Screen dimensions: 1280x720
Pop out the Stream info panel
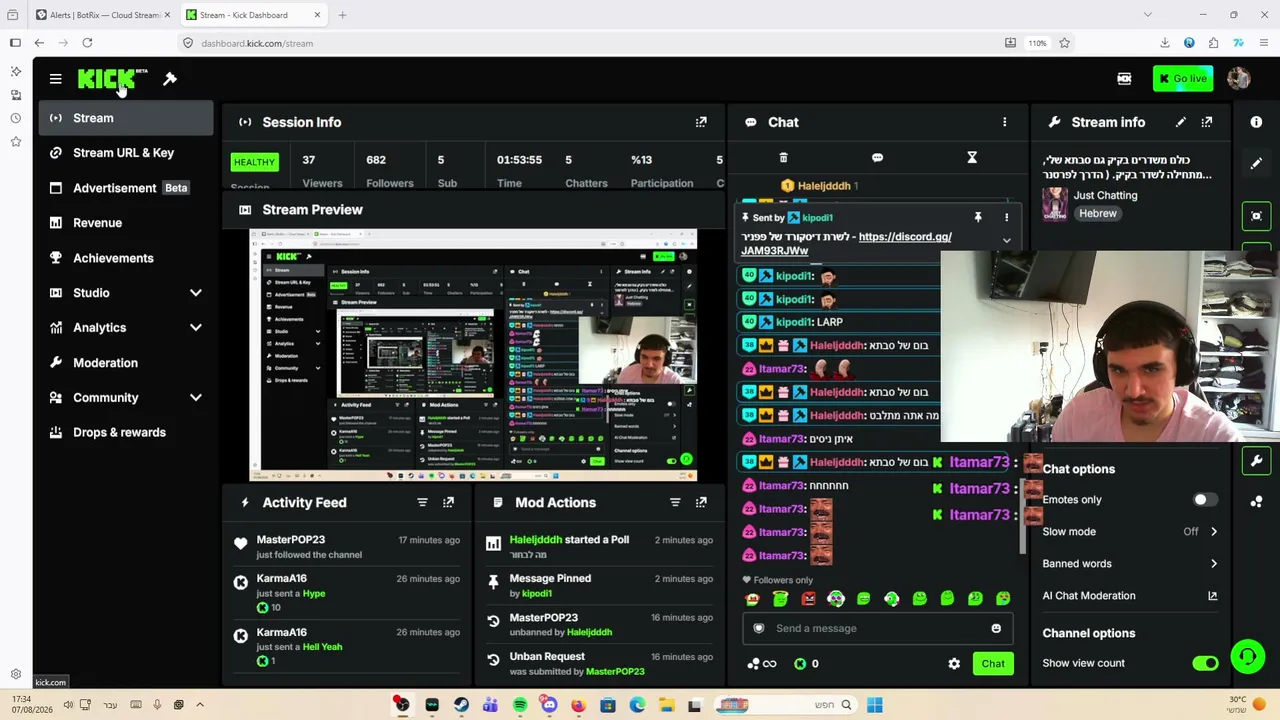(1207, 122)
